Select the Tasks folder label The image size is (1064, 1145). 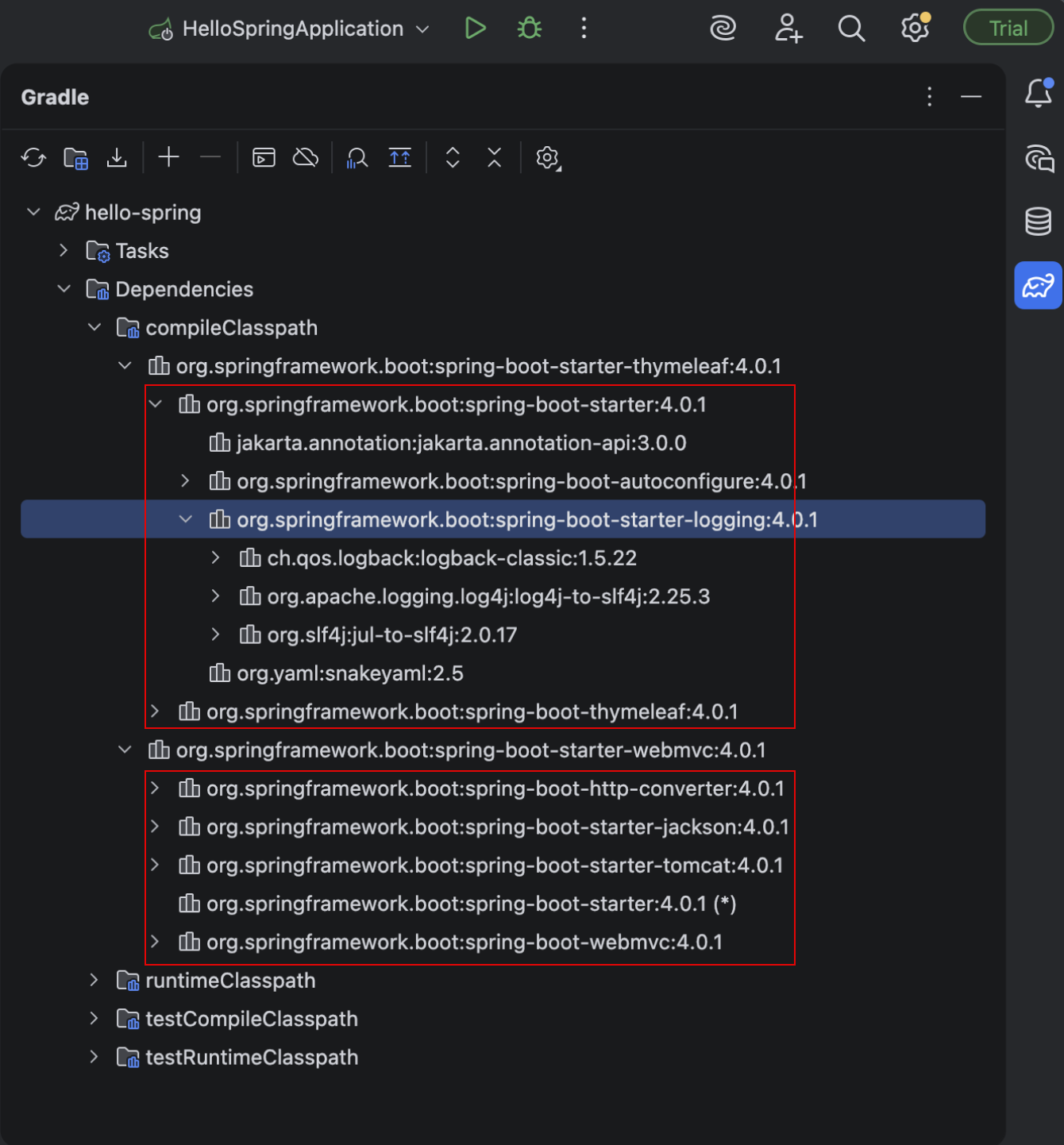pos(142,251)
